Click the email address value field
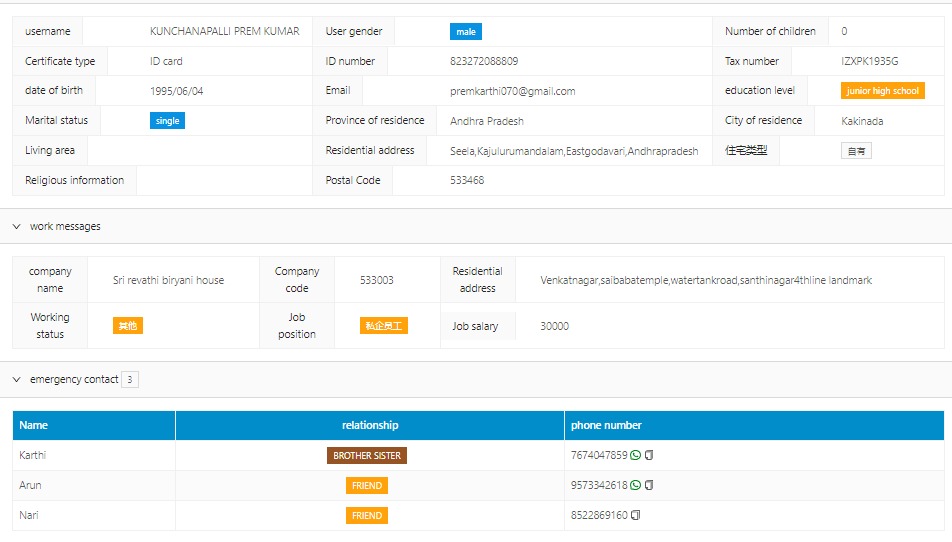Screen dimensions: 952x542 512,91
